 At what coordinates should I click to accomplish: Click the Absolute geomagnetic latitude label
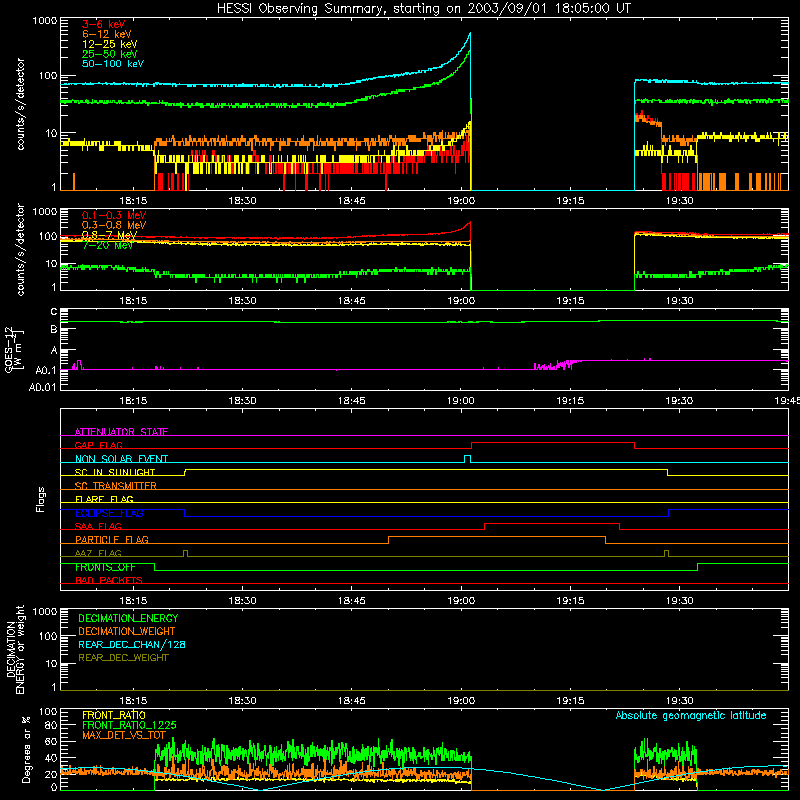[x=691, y=715]
